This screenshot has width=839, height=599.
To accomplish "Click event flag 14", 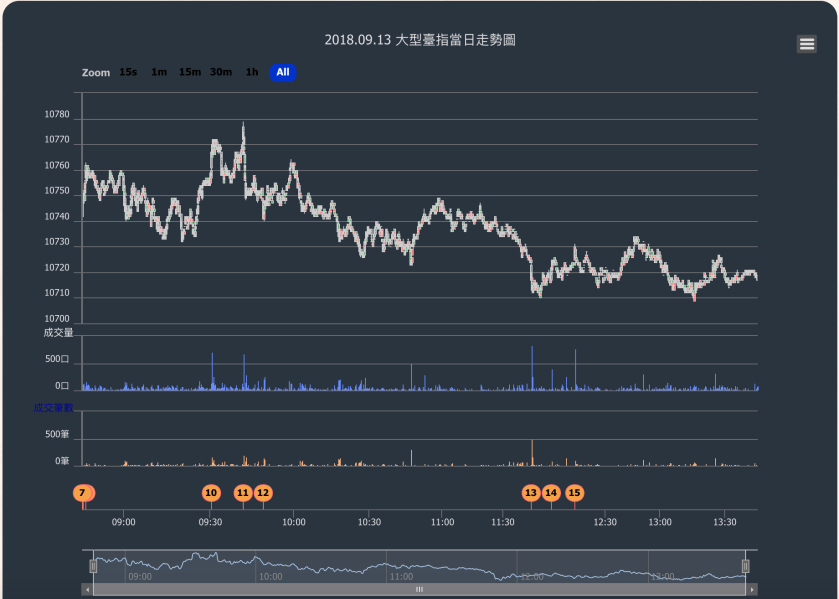I will 552,492.
